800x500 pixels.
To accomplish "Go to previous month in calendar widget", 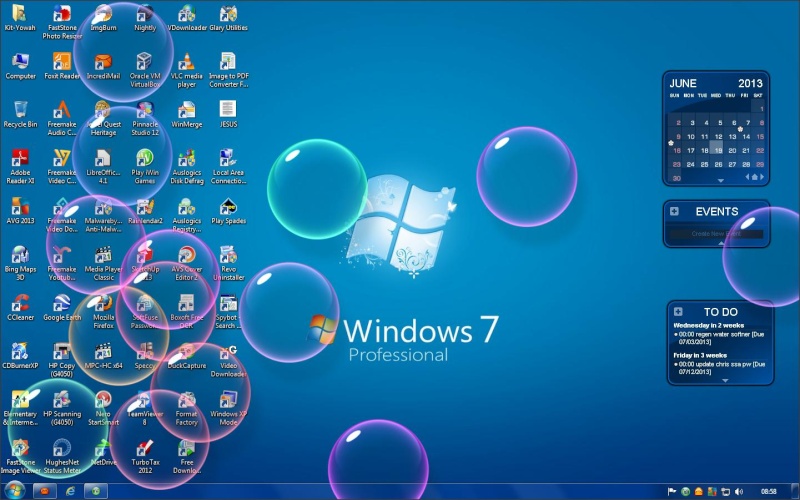I will pos(747,177).
